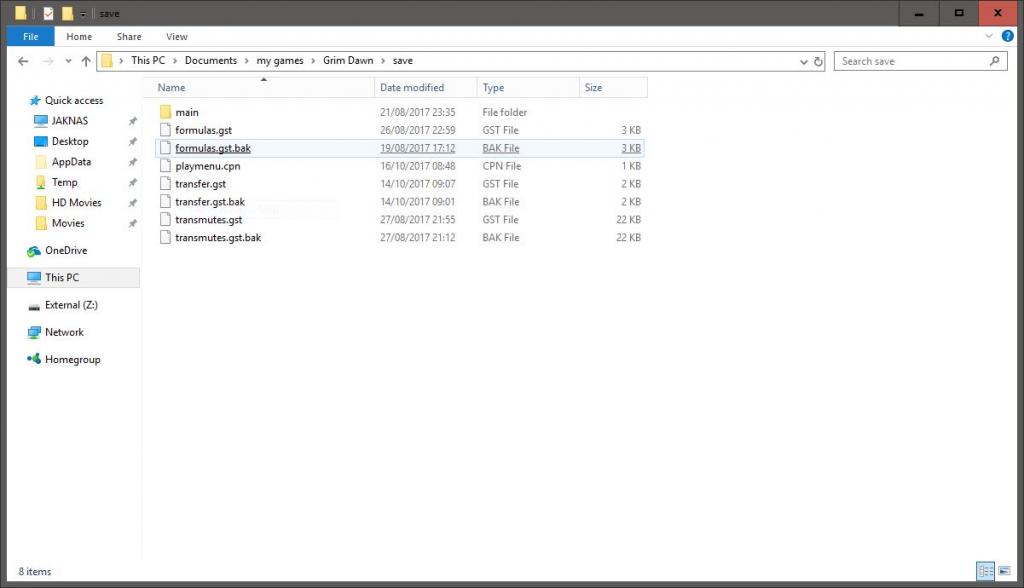
Task: Open the File menu
Action: point(30,37)
